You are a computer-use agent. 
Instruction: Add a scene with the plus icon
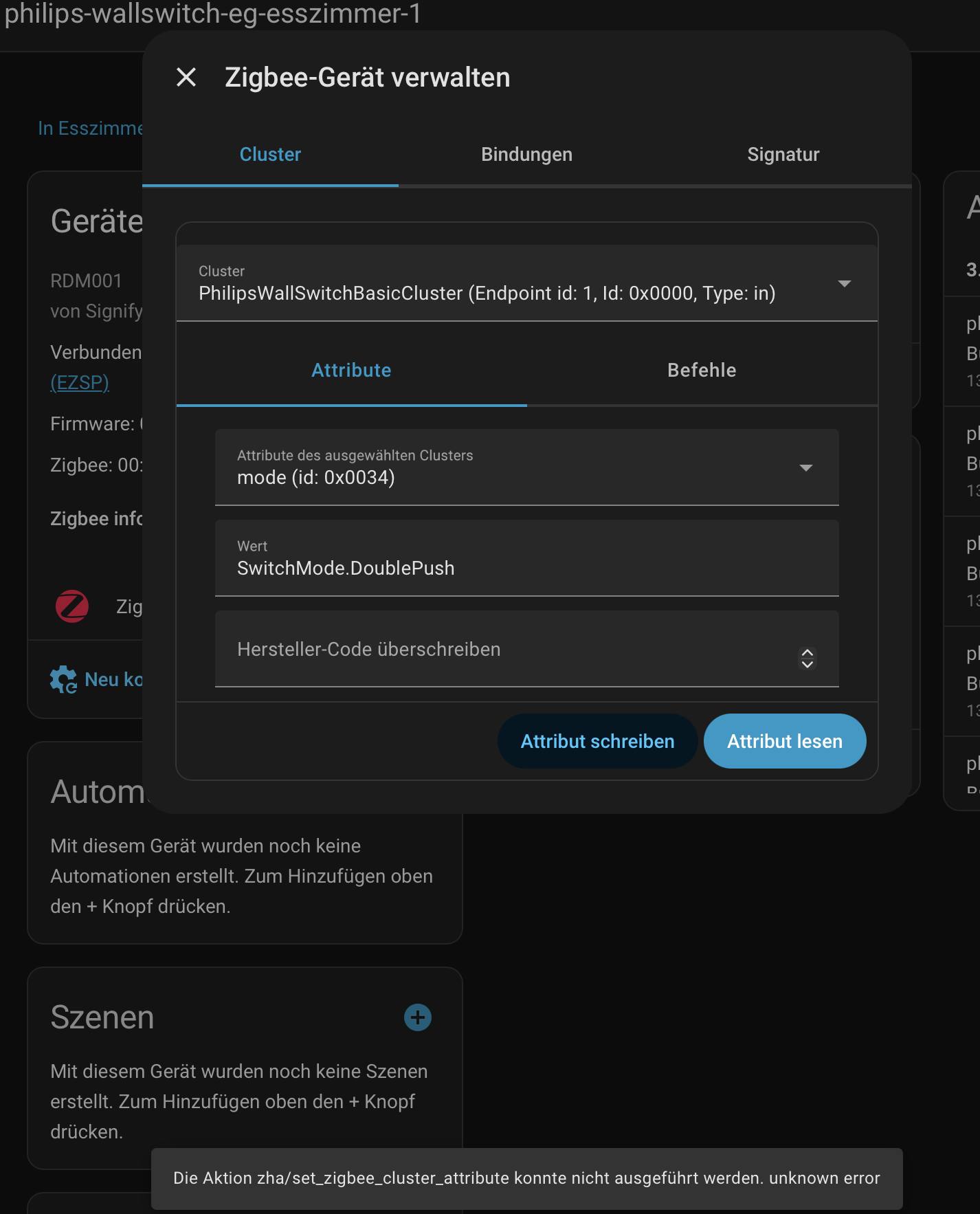pos(418,1017)
